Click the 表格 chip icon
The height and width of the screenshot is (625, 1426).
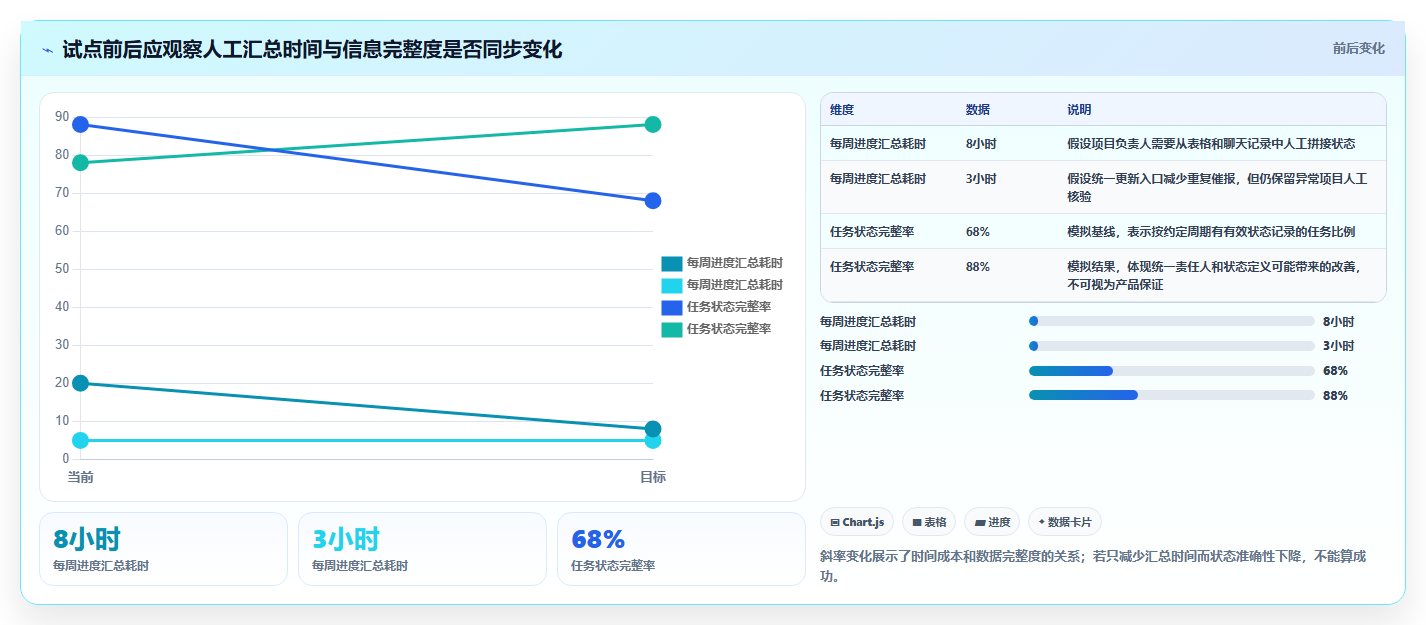[x=917, y=522]
